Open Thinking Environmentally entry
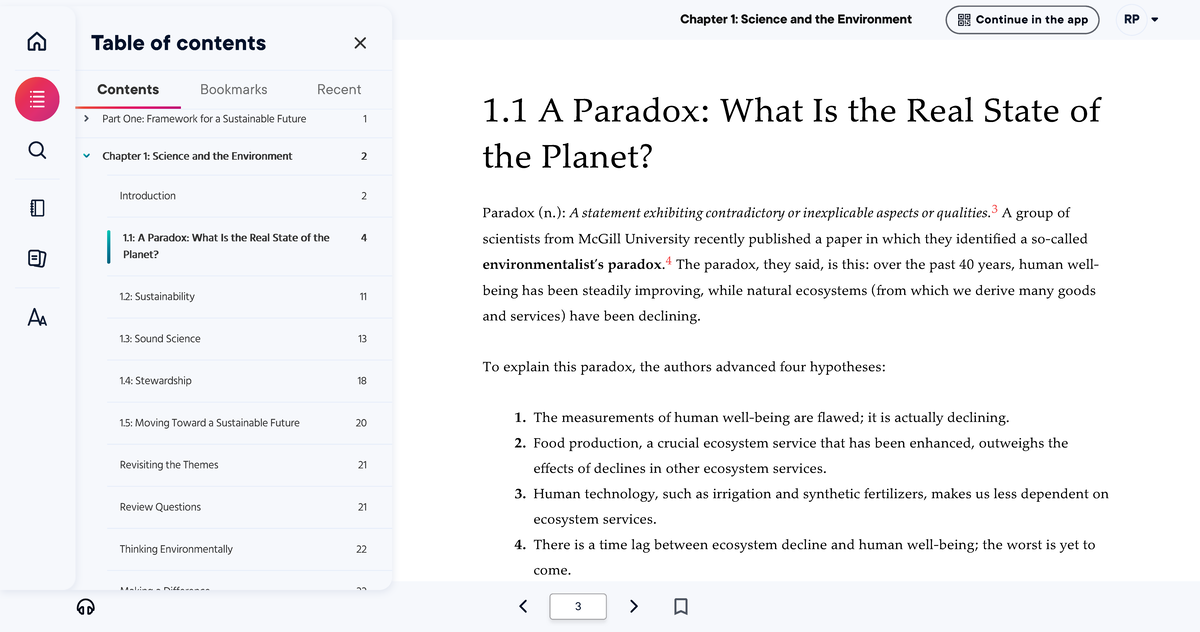1200x632 pixels. (x=176, y=549)
